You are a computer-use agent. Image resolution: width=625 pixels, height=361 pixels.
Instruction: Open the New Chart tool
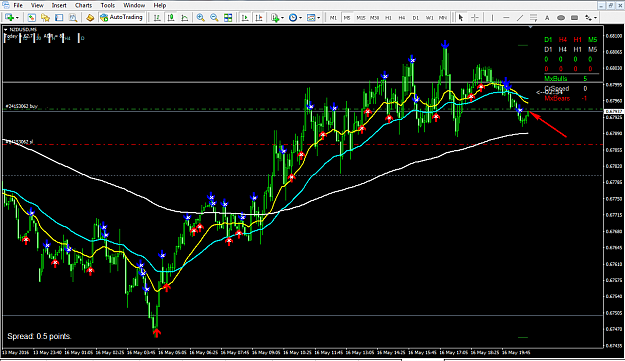pyautogui.click(x=9, y=18)
